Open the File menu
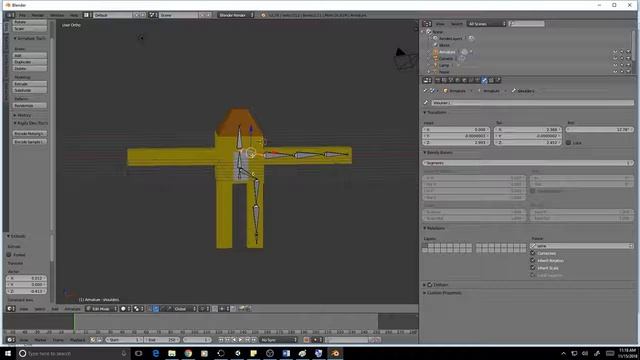The width and height of the screenshot is (640, 360). (22, 15)
